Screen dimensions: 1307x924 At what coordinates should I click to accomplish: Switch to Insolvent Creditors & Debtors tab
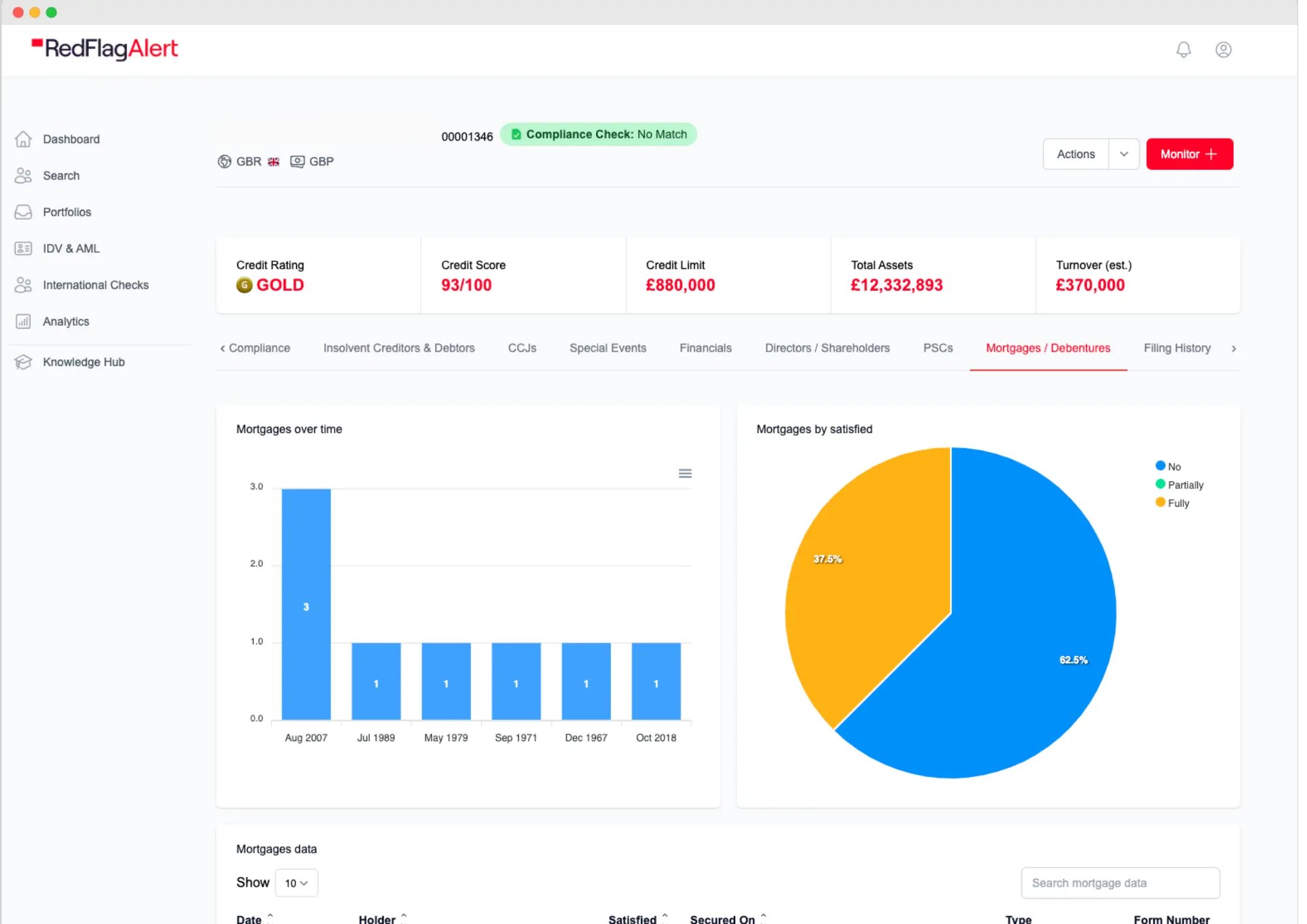[399, 348]
